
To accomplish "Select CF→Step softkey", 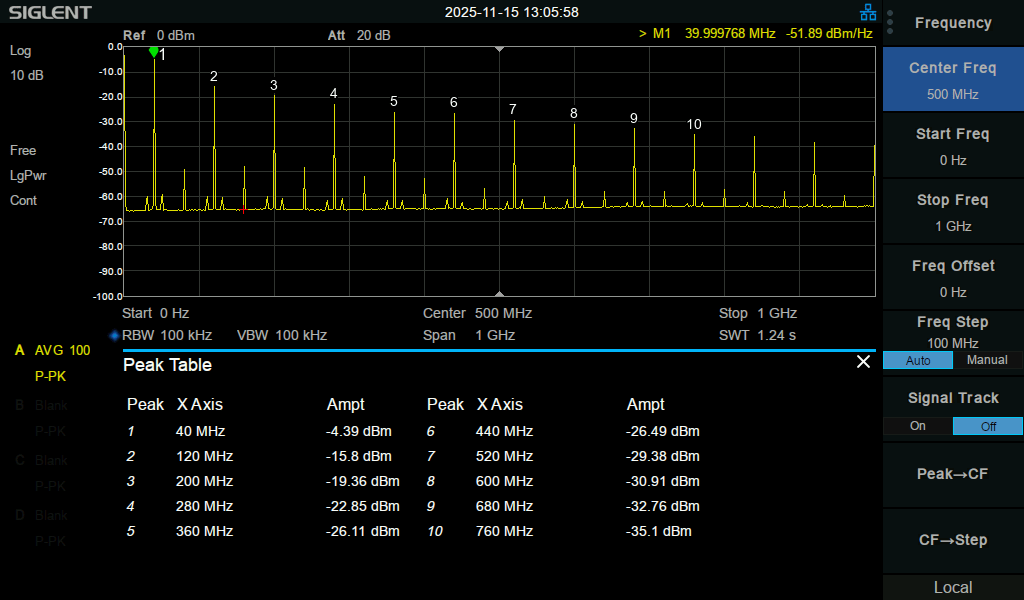I will (x=953, y=541).
